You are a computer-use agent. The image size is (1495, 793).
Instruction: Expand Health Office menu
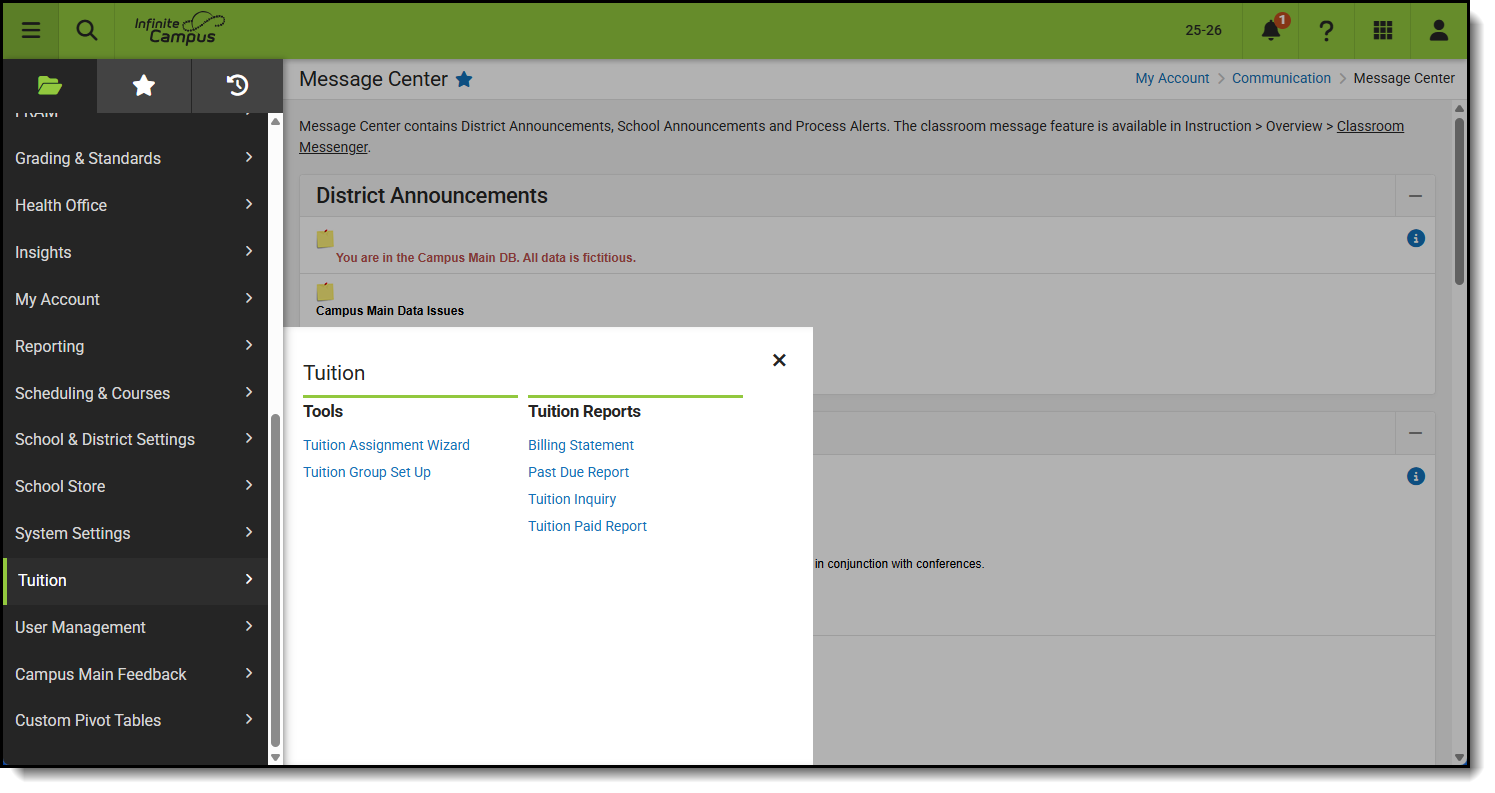point(135,205)
